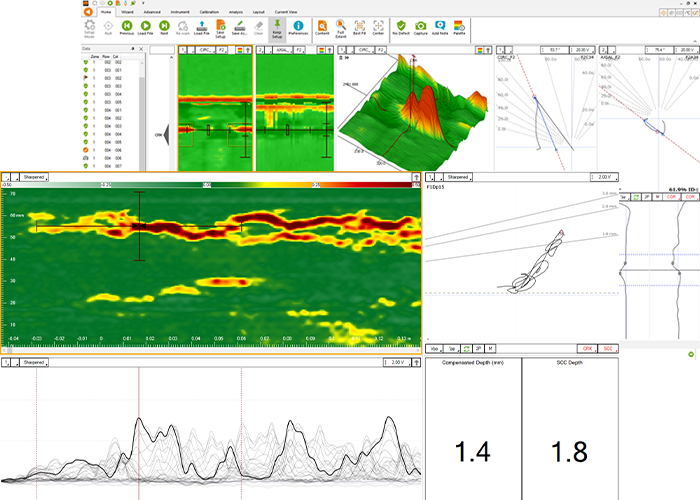
Task: Open Preferences from the toolbar
Action: click(x=298, y=27)
